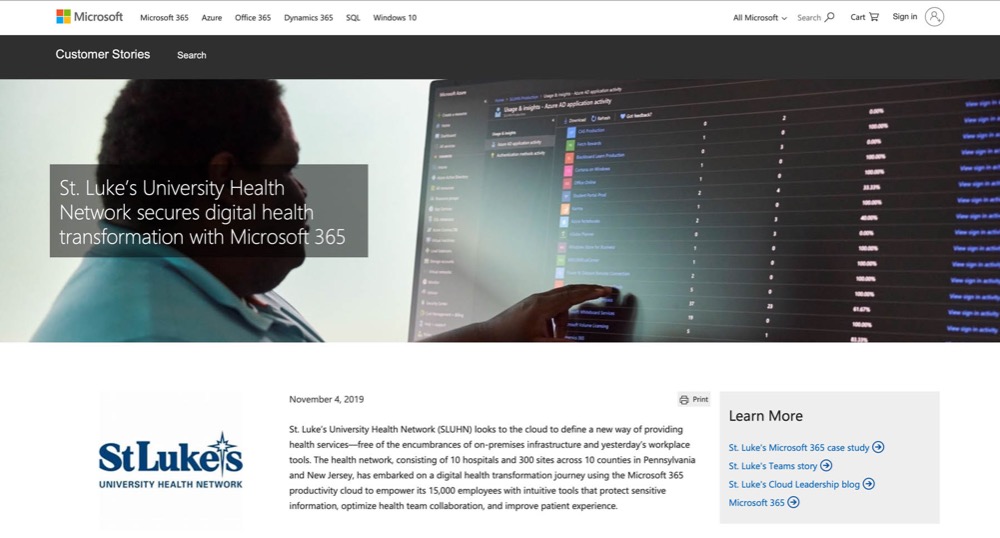Click Search in Customer Stories bar
The image size is (1000, 538).
[x=191, y=55]
